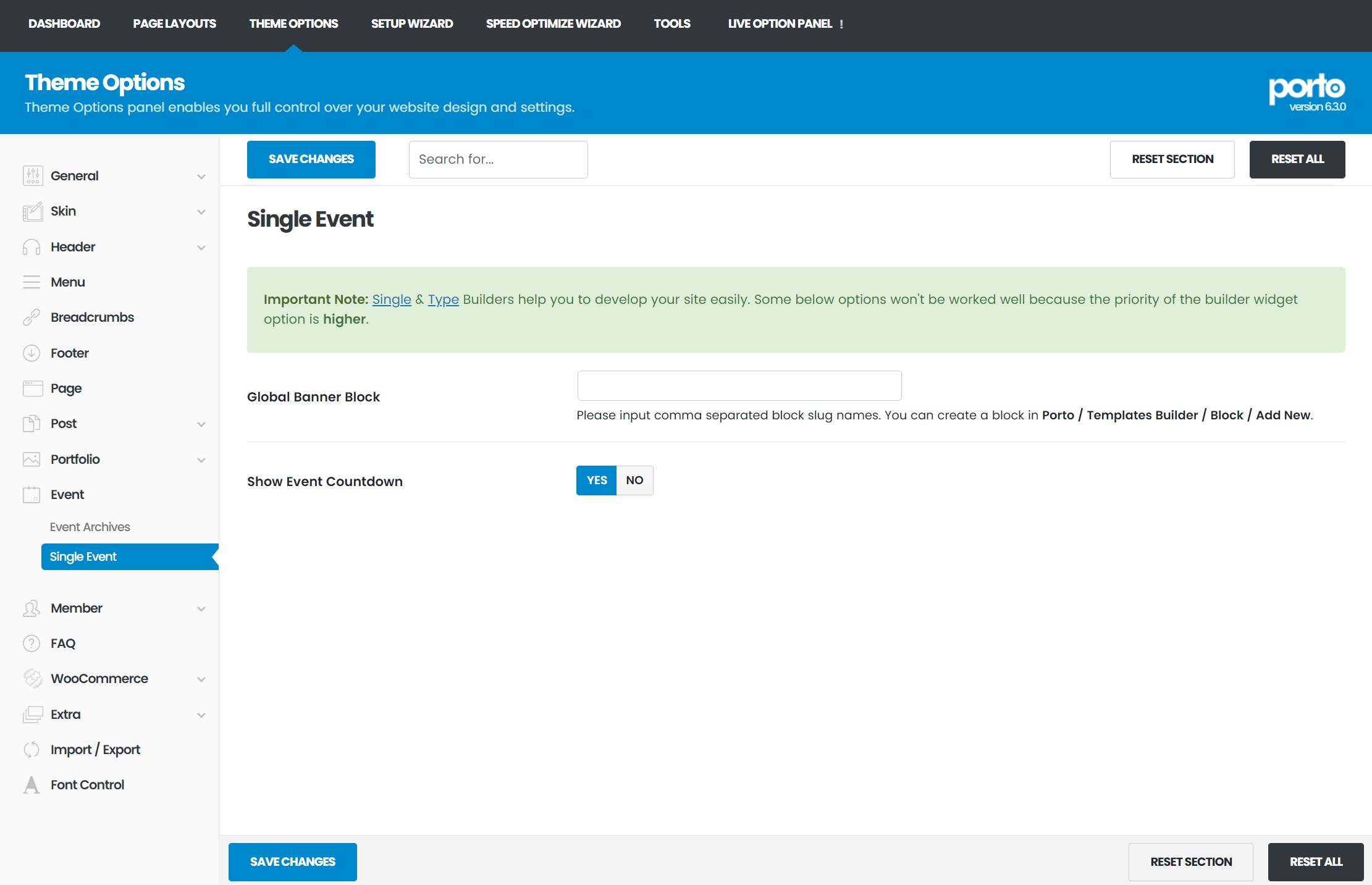The width and height of the screenshot is (1372, 885).
Task: Click the Breadcrumbs chain link icon
Action: 32,317
